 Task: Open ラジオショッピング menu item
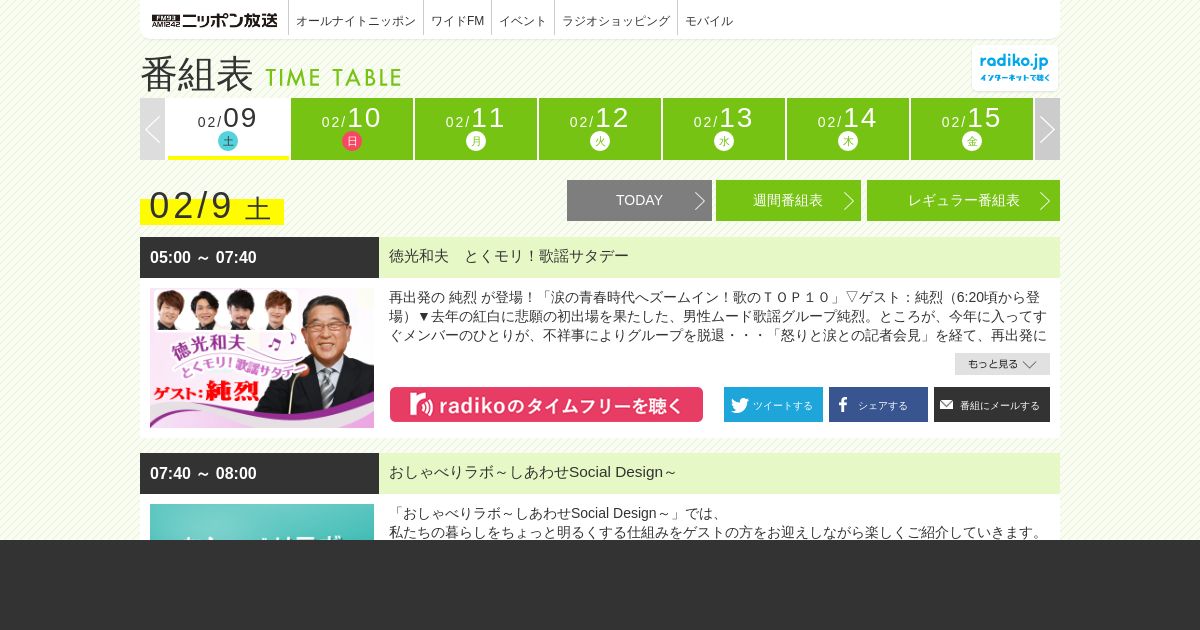click(616, 20)
